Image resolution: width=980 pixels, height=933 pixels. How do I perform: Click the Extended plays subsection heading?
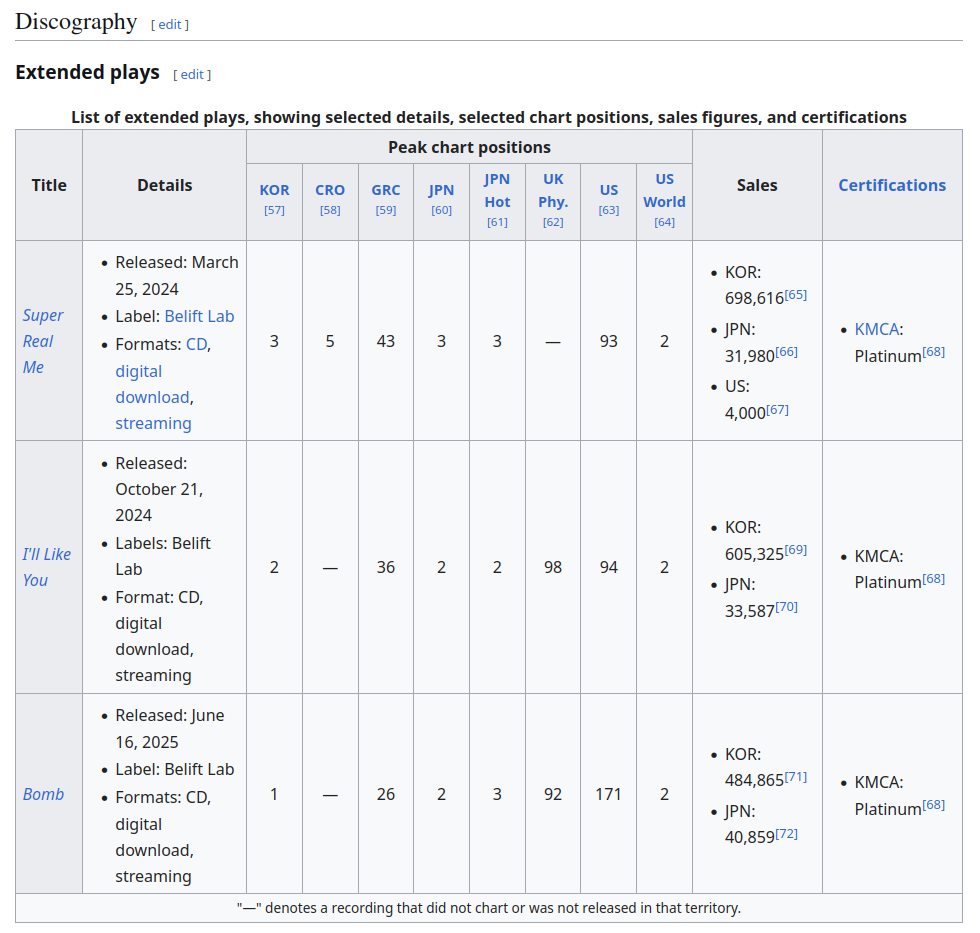(x=88, y=72)
